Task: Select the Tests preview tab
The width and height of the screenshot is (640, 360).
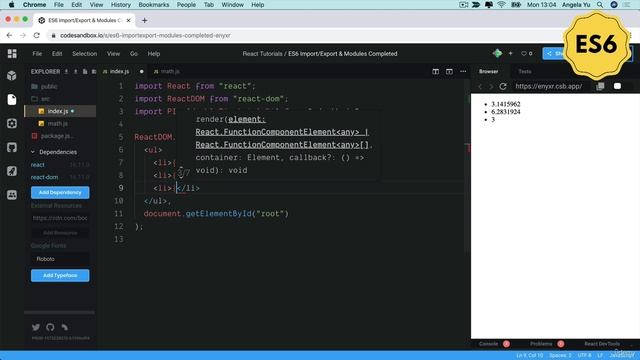Action: [525, 71]
